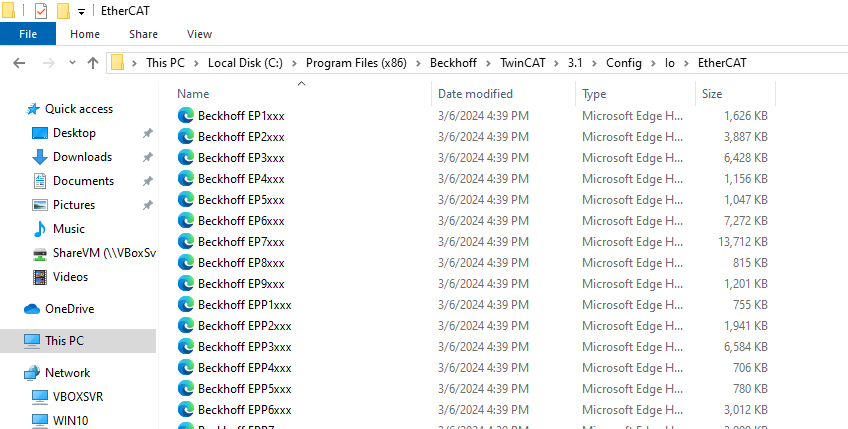
Task: Click the Edge icon beside Beckhoff EP5xxx
Action: pyautogui.click(x=186, y=200)
